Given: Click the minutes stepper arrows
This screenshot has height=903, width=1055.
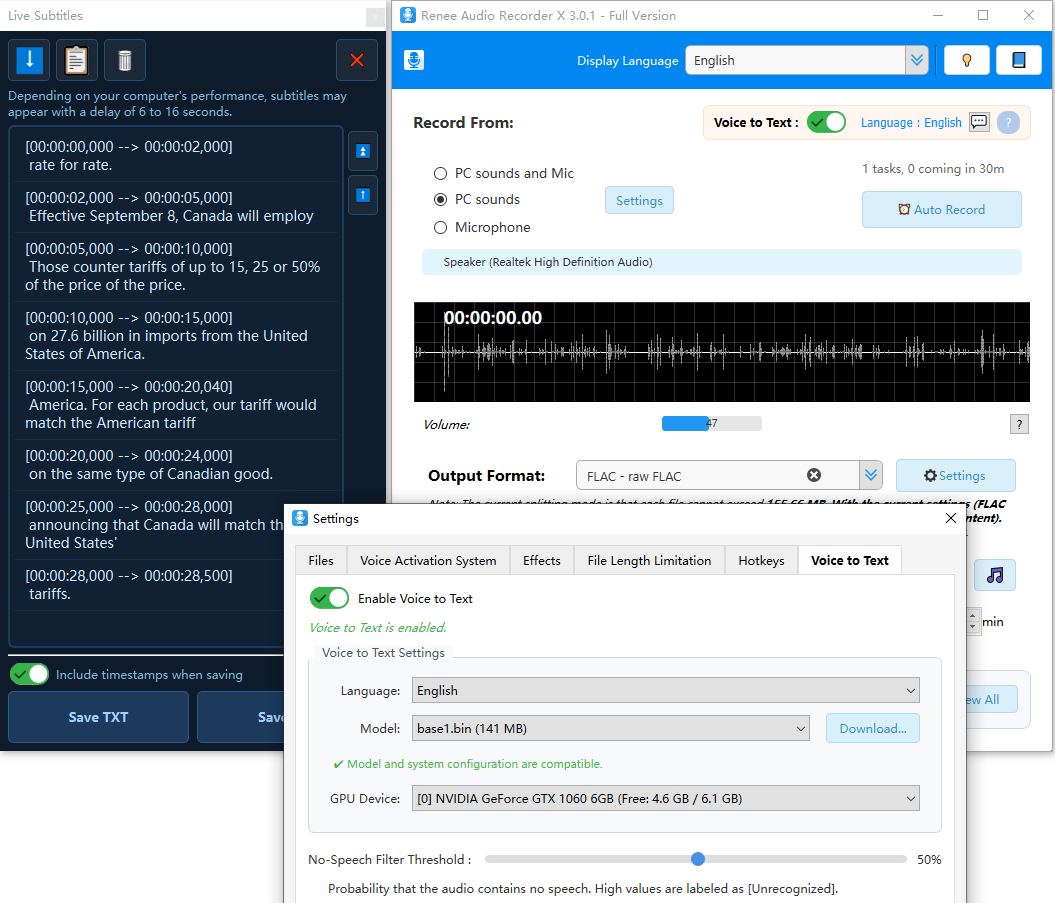Looking at the screenshot, I should click(973, 620).
